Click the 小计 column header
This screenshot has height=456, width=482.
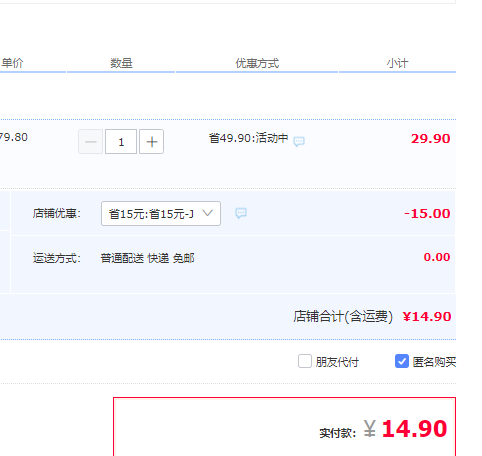(397, 63)
